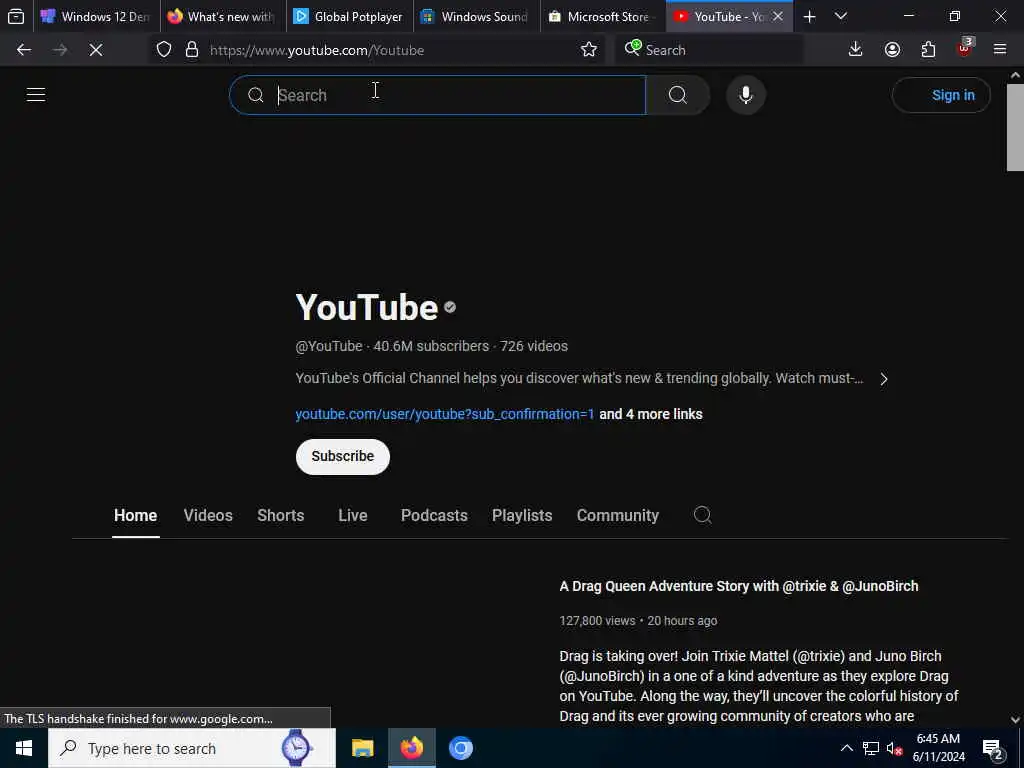
Task: Switch to the What's new with tab
Action: pyautogui.click(x=221, y=16)
